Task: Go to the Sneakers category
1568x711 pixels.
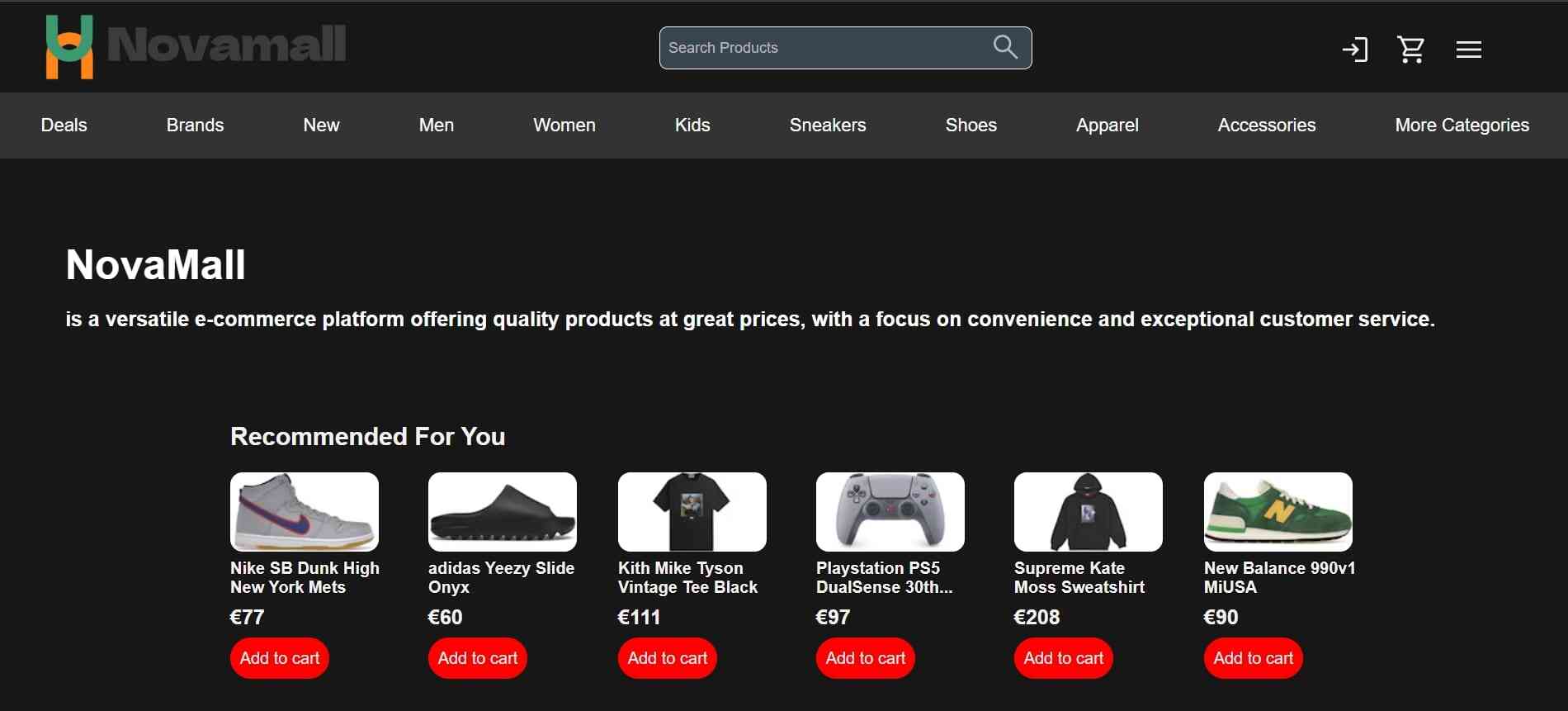Action: [828, 125]
